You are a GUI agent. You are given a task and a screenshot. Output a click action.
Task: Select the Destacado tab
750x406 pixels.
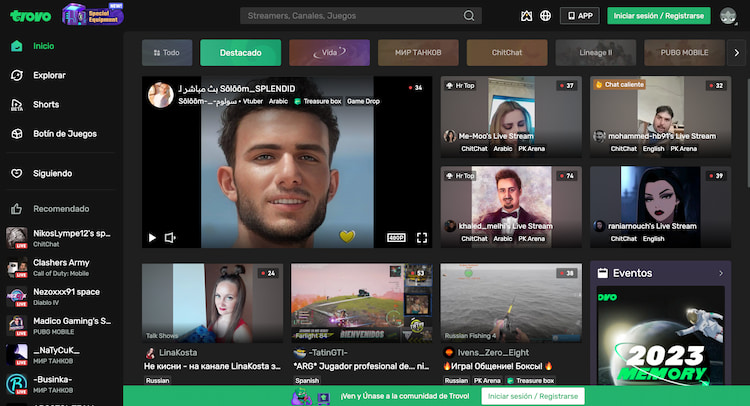pyautogui.click(x=241, y=53)
